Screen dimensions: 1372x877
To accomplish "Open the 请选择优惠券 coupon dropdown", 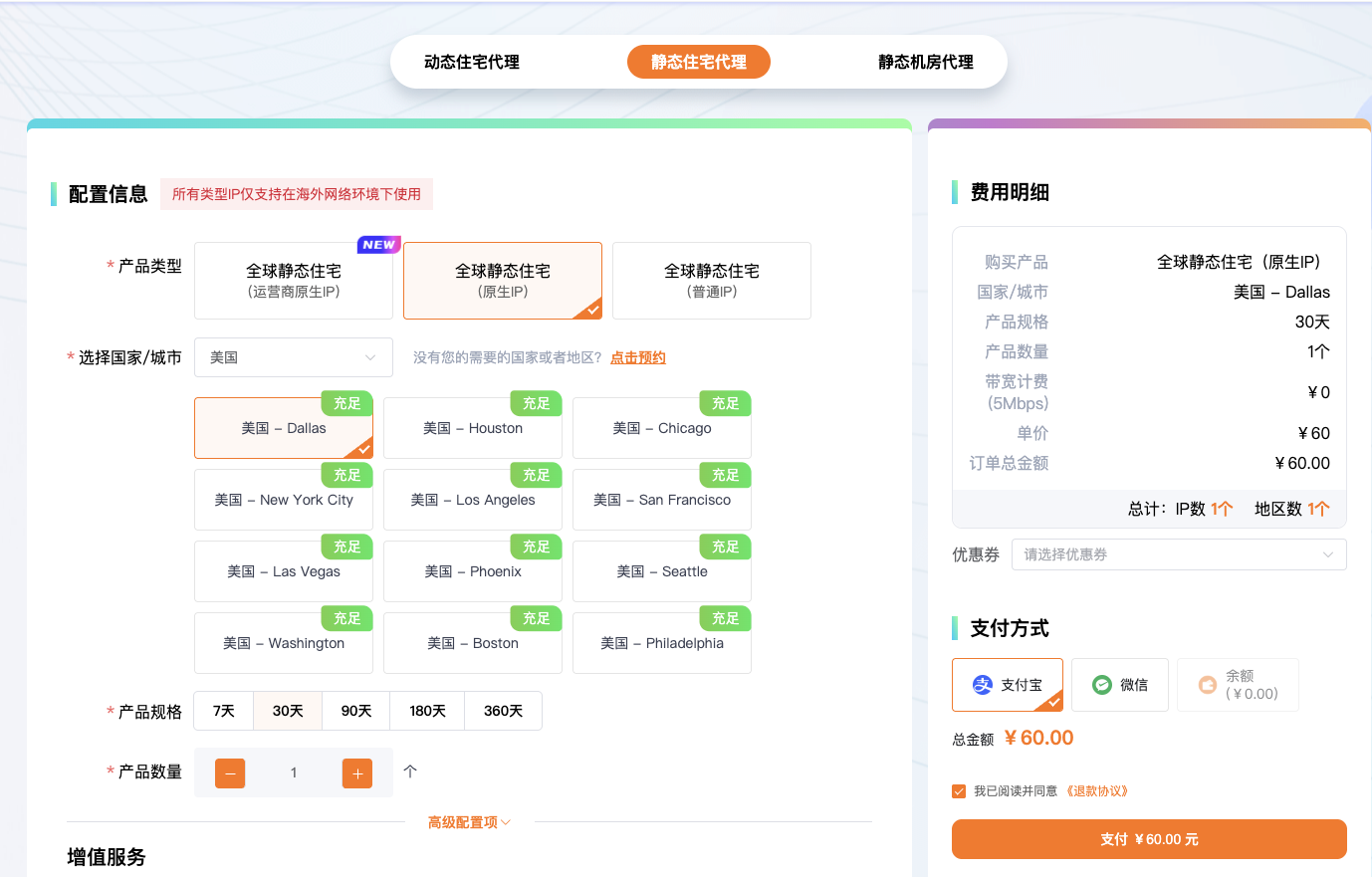I will click(x=1179, y=554).
